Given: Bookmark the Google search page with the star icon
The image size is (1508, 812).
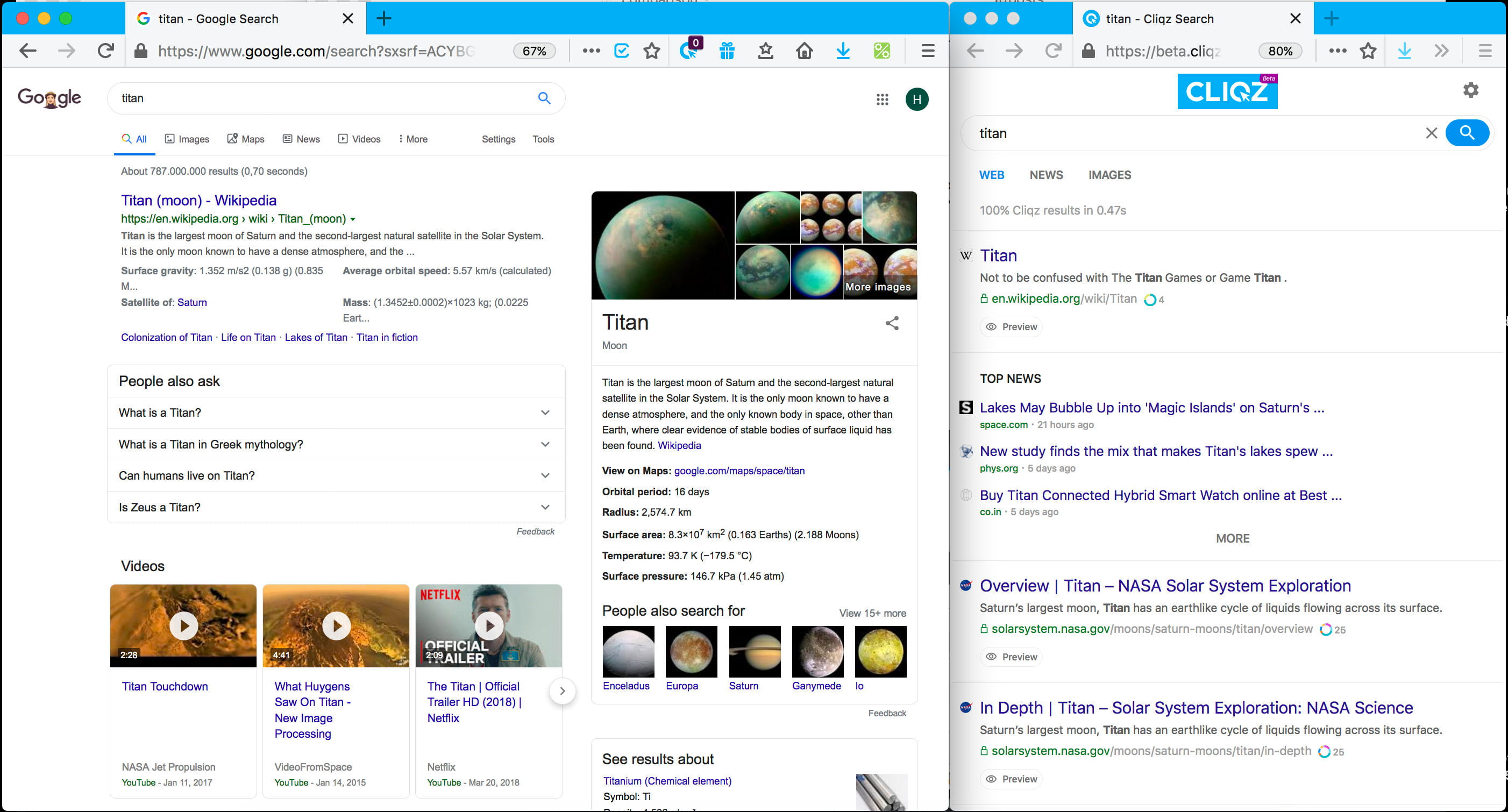Looking at the screenshot, I should 652,51.
